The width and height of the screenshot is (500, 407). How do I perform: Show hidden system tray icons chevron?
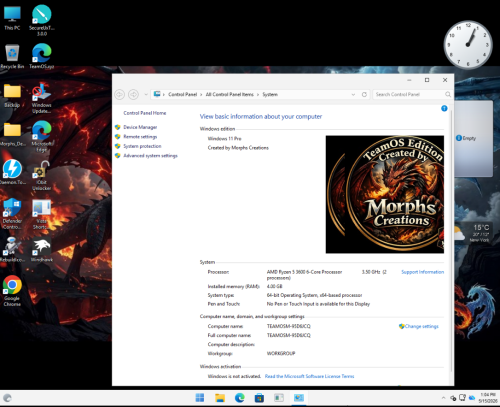coord(443,398)
